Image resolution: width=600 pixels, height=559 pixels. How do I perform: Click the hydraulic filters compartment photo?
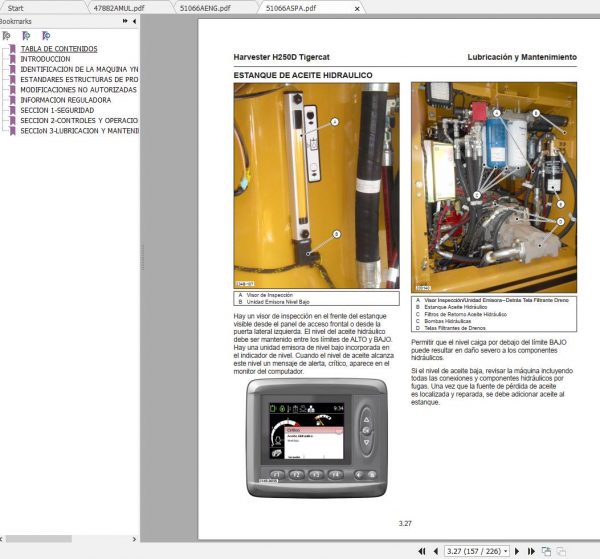click(x=494, y=187)
